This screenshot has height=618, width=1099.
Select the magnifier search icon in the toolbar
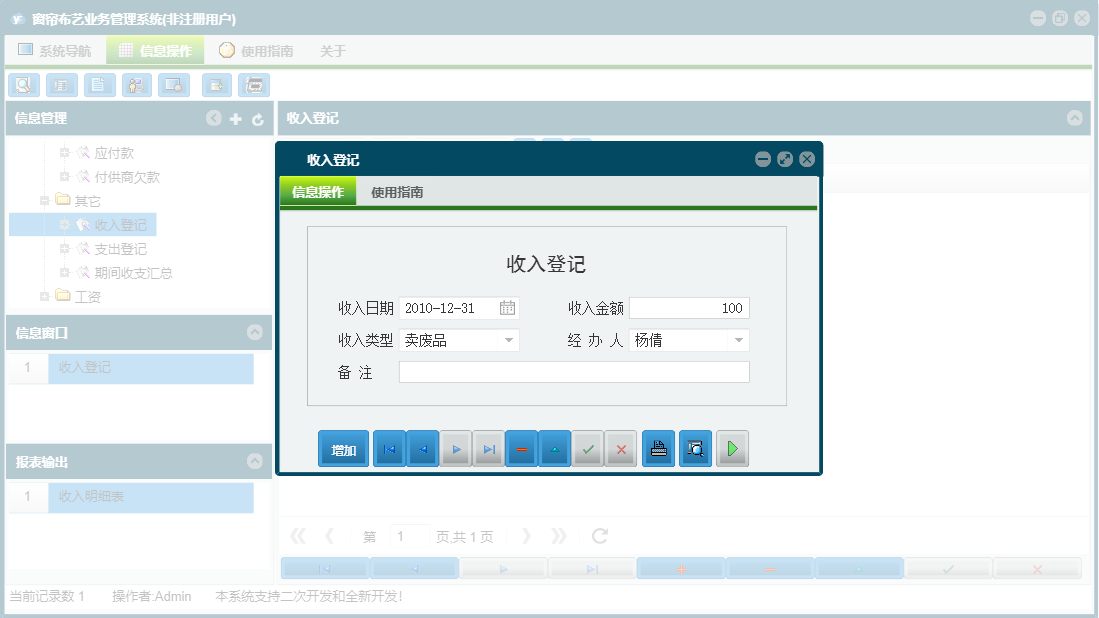(x=23, y=85)
